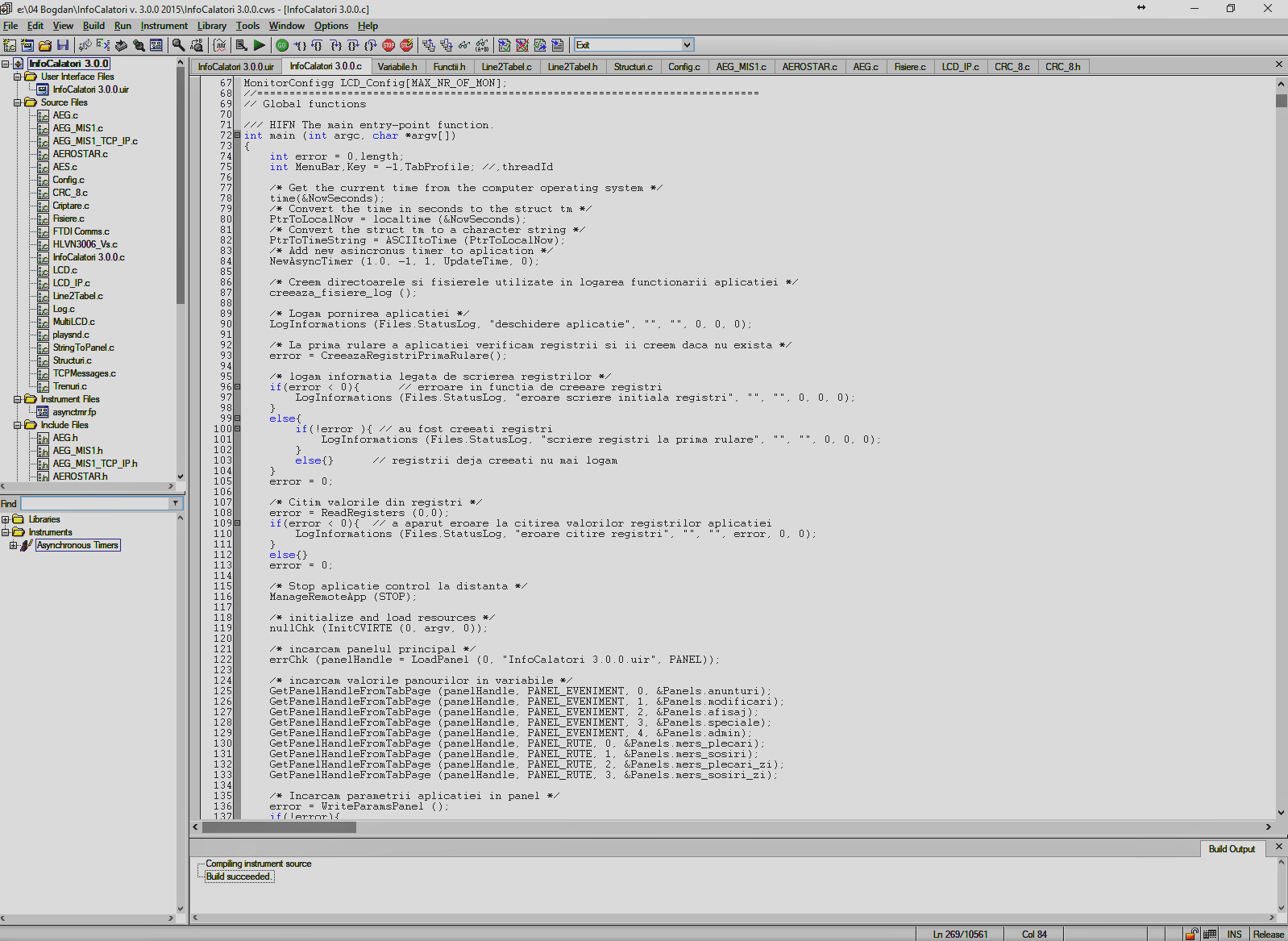This screenshot has height=941, width=1288.
Task: Switch to the AEROSTAR.c tab
Action: 809,67
